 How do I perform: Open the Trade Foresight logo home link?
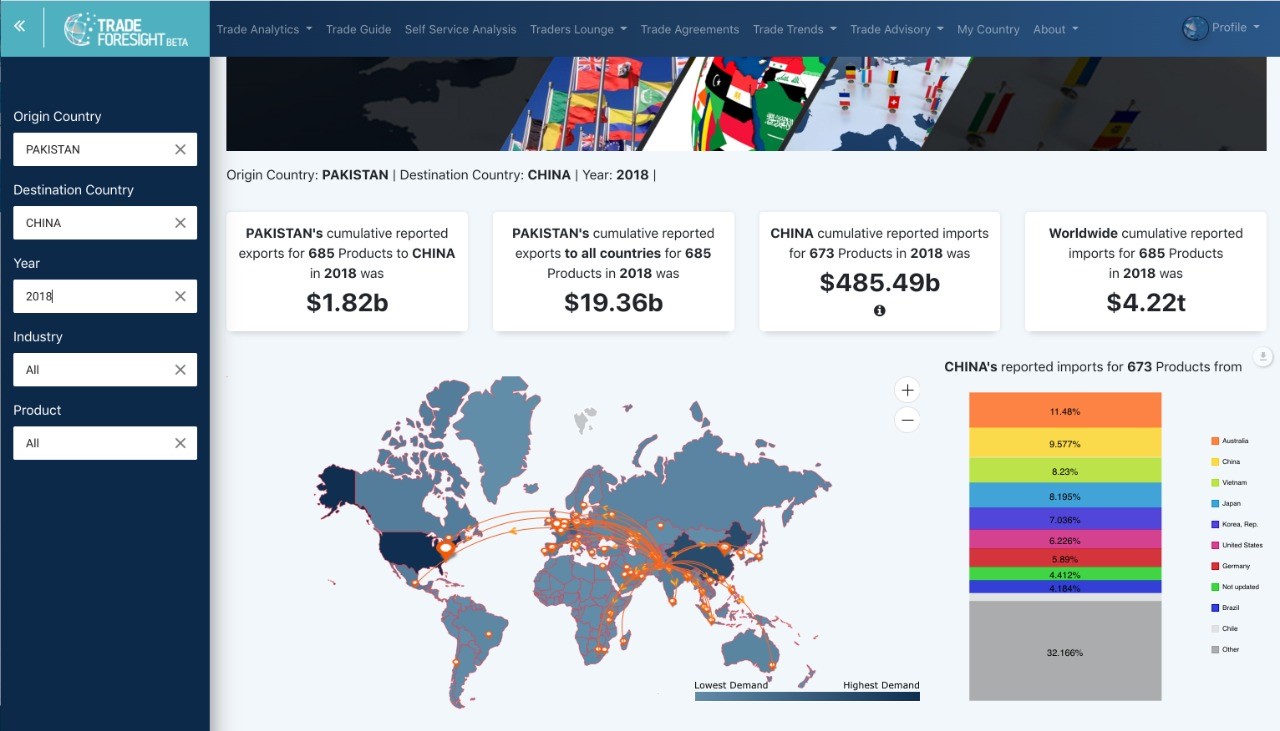126,30
